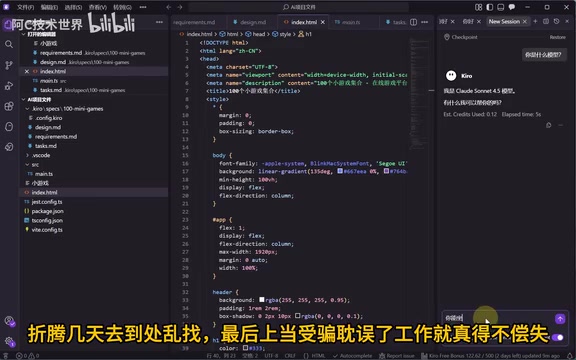Viewport: 576px width, 360px height.
Task: Click the split editor icon
Action: (x=413, y=22)
